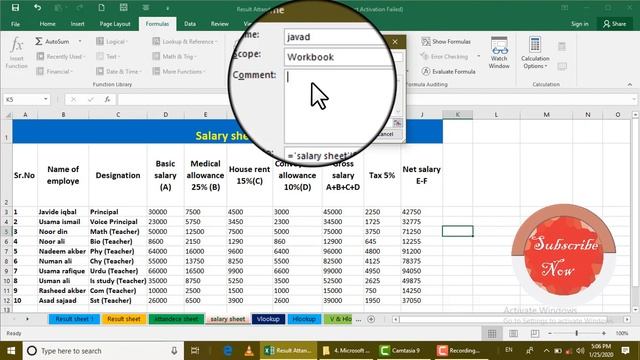This screenshot has height=360, width=640.
Task: Click the cell showing 71250
Action: [x=421, y=231]
